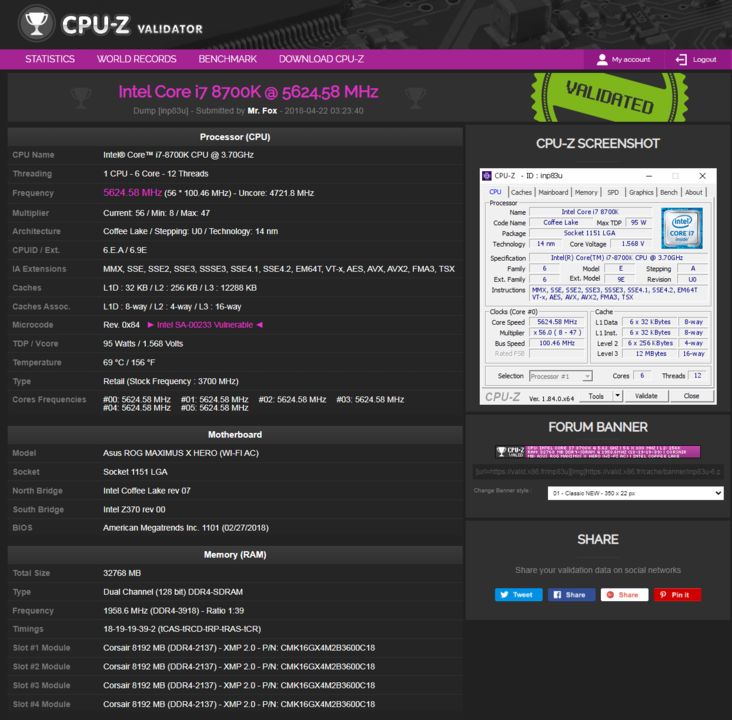
Task: Open the Benchmark menu item
Action: pos(227,59)
